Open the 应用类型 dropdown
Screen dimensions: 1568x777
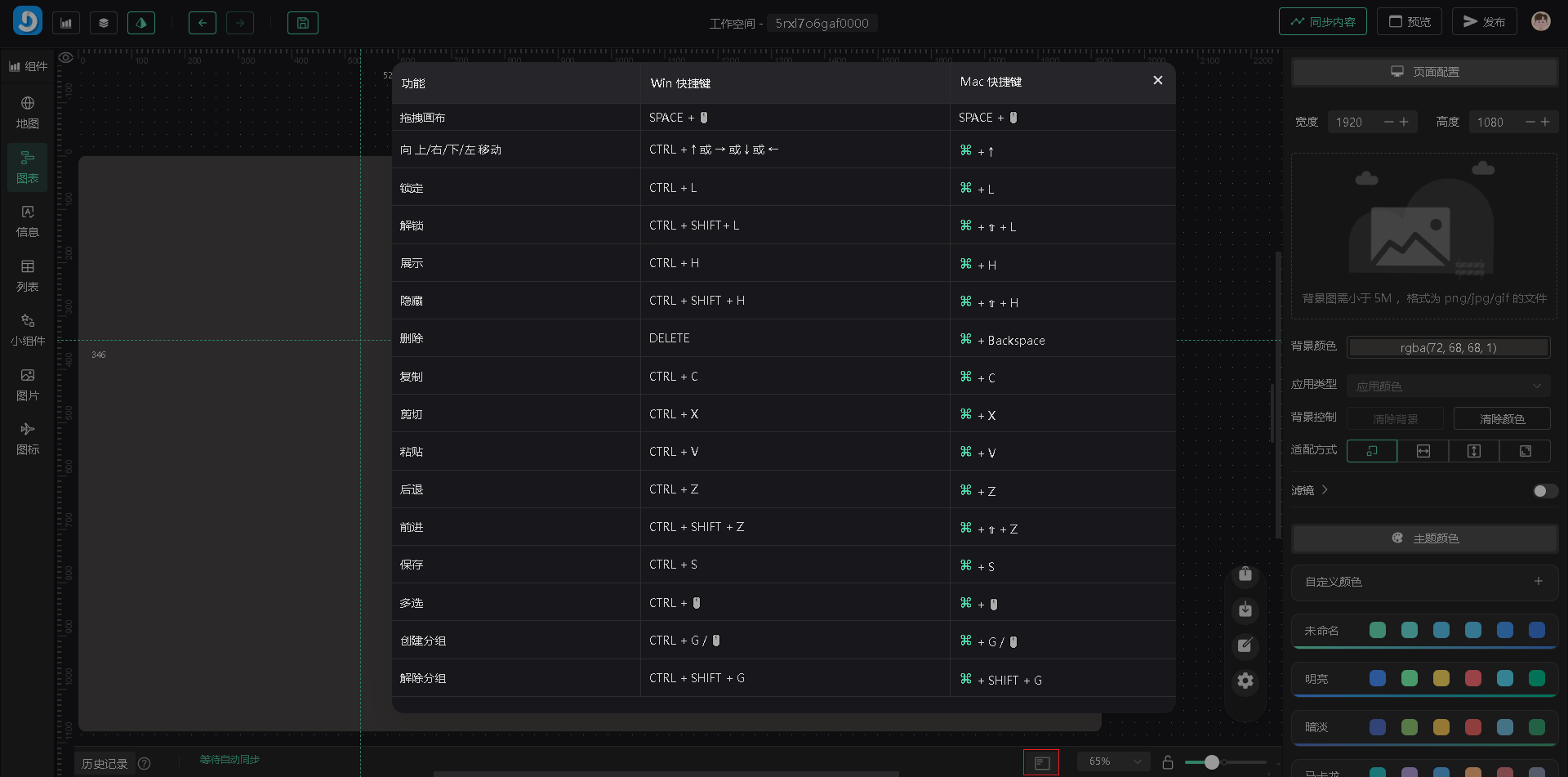[1448, 386]
